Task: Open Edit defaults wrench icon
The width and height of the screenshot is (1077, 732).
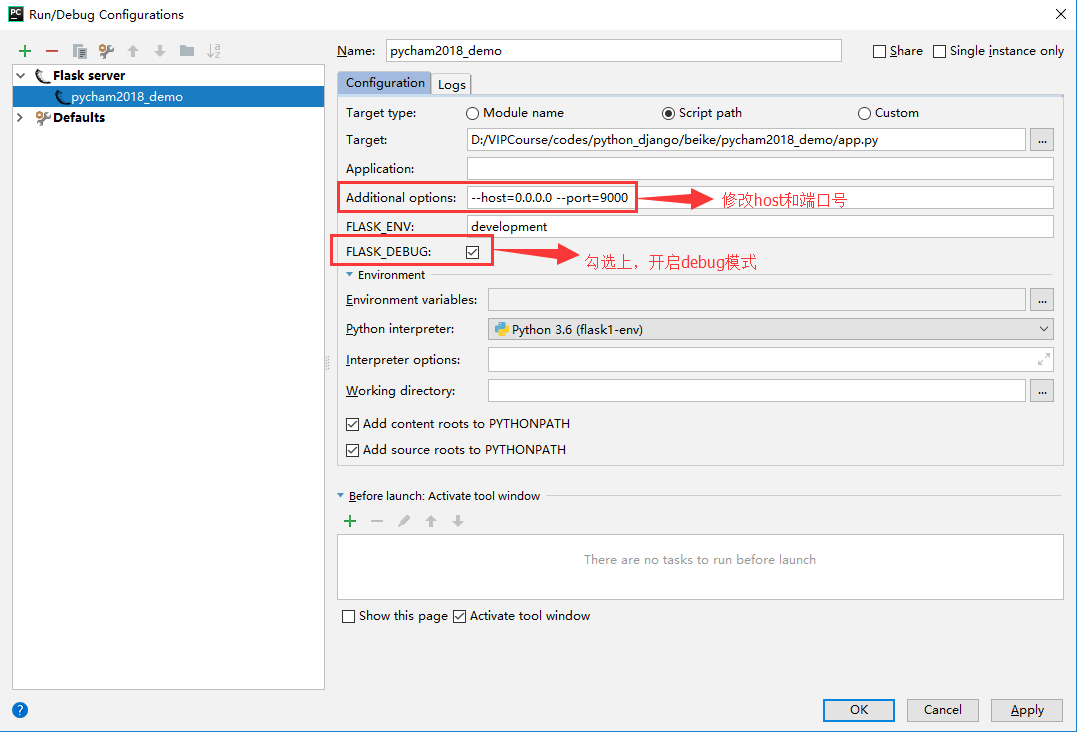Action: point(106,51)
